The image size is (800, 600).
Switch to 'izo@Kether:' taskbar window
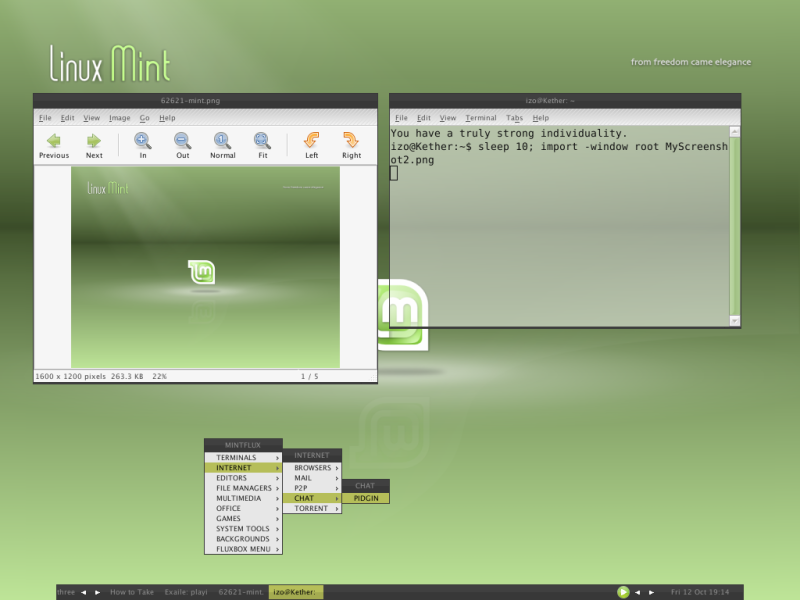click(x=295, y=592)
